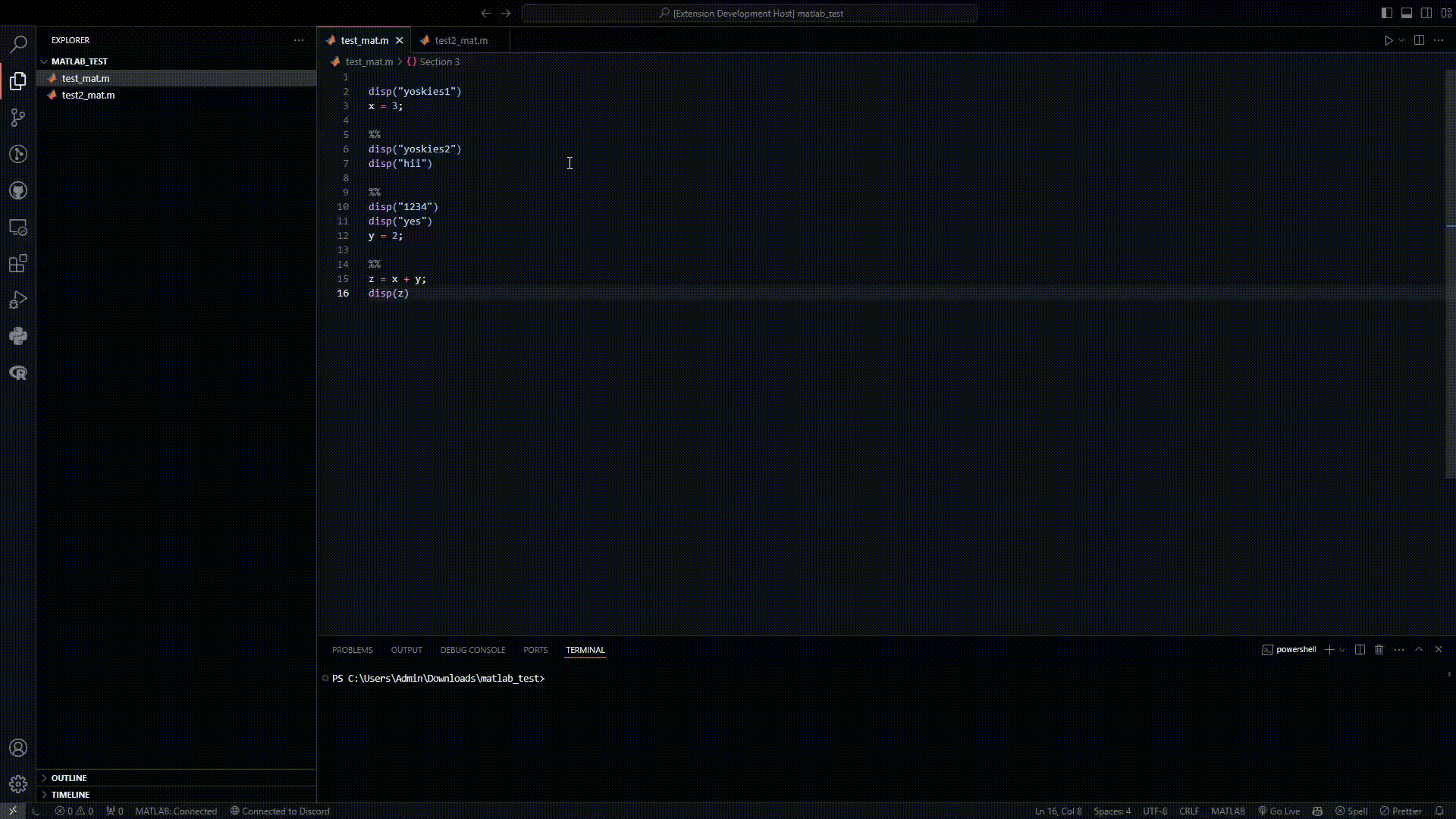Expand the OUTLINE section
The width and height of the screenshot is (1456, 819).
pyautogui.click(x=69, y=778)
